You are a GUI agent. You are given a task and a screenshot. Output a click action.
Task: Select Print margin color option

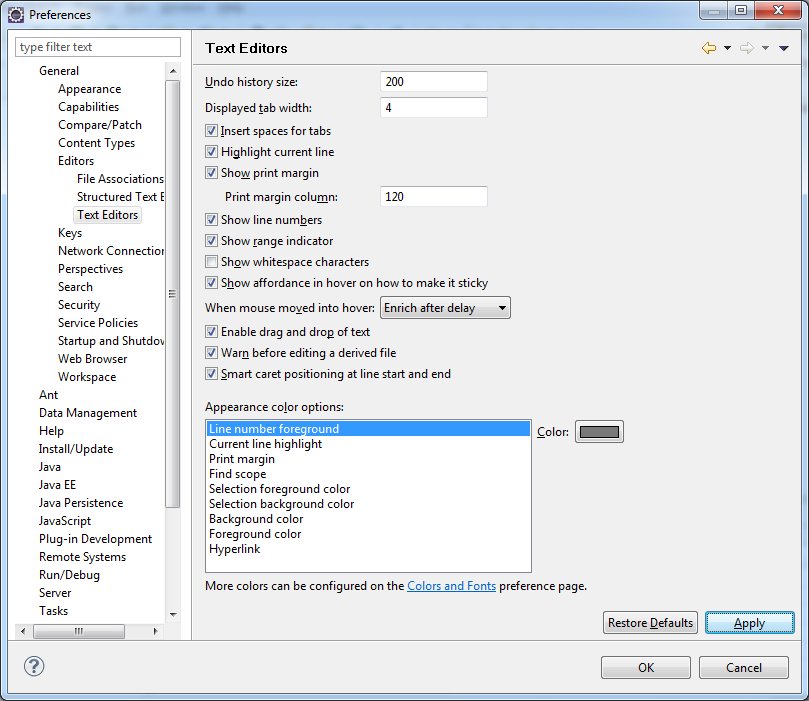[x=368, y=459]
